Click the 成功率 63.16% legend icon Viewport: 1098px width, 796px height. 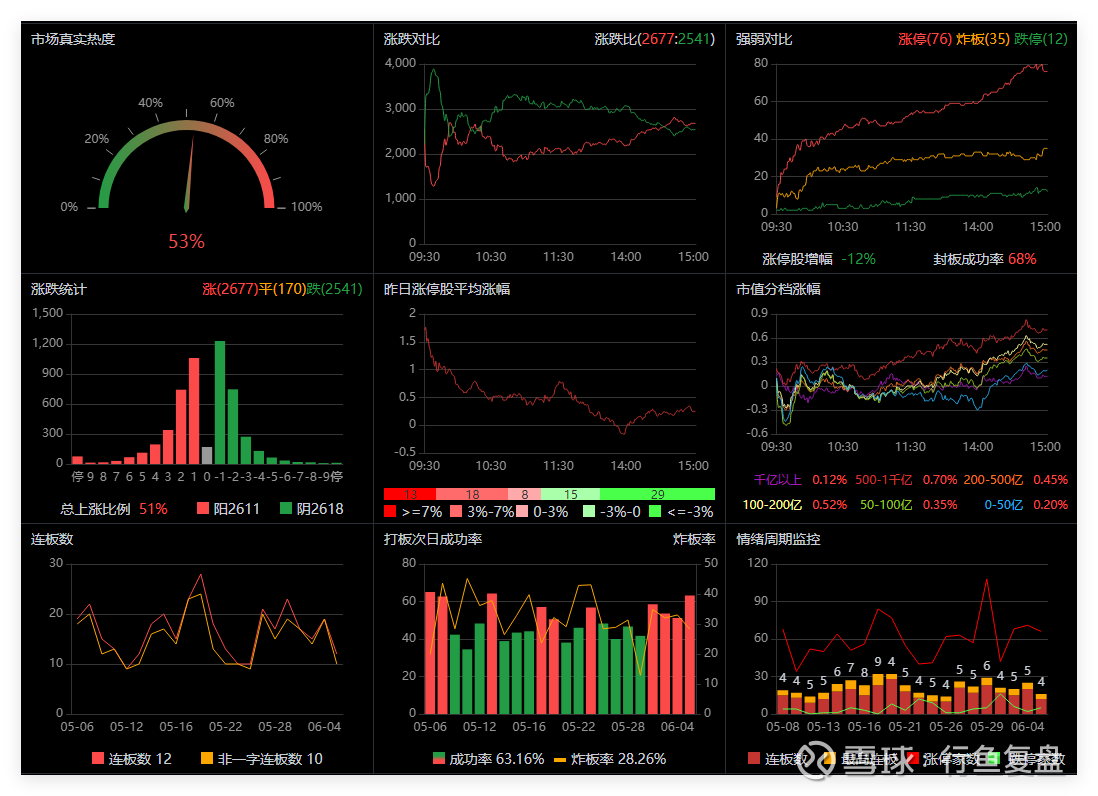439,759
